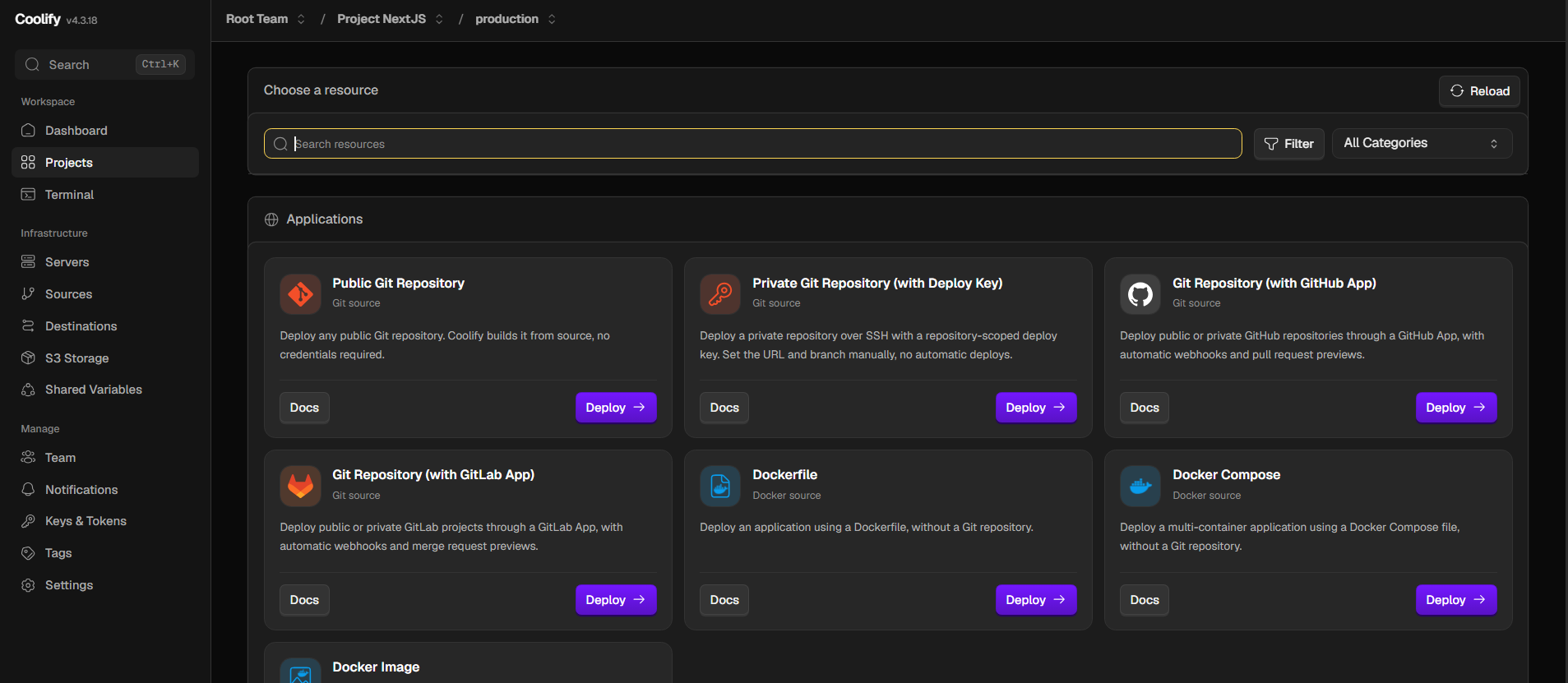Go to Projects in sidebar
1568x683 pixels.
coord(105,163)
